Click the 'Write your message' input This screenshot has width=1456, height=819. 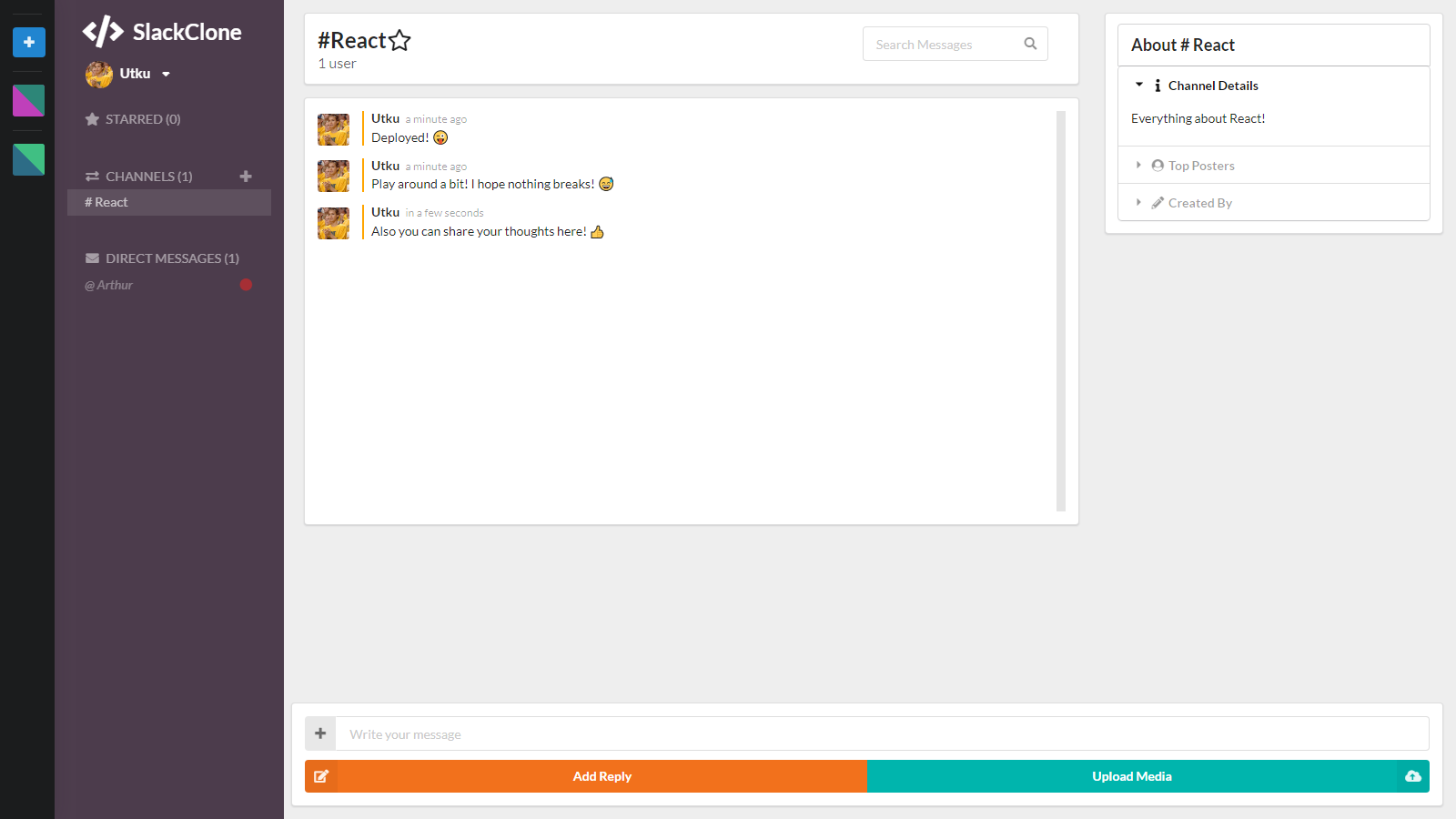[x=882, y=733]
